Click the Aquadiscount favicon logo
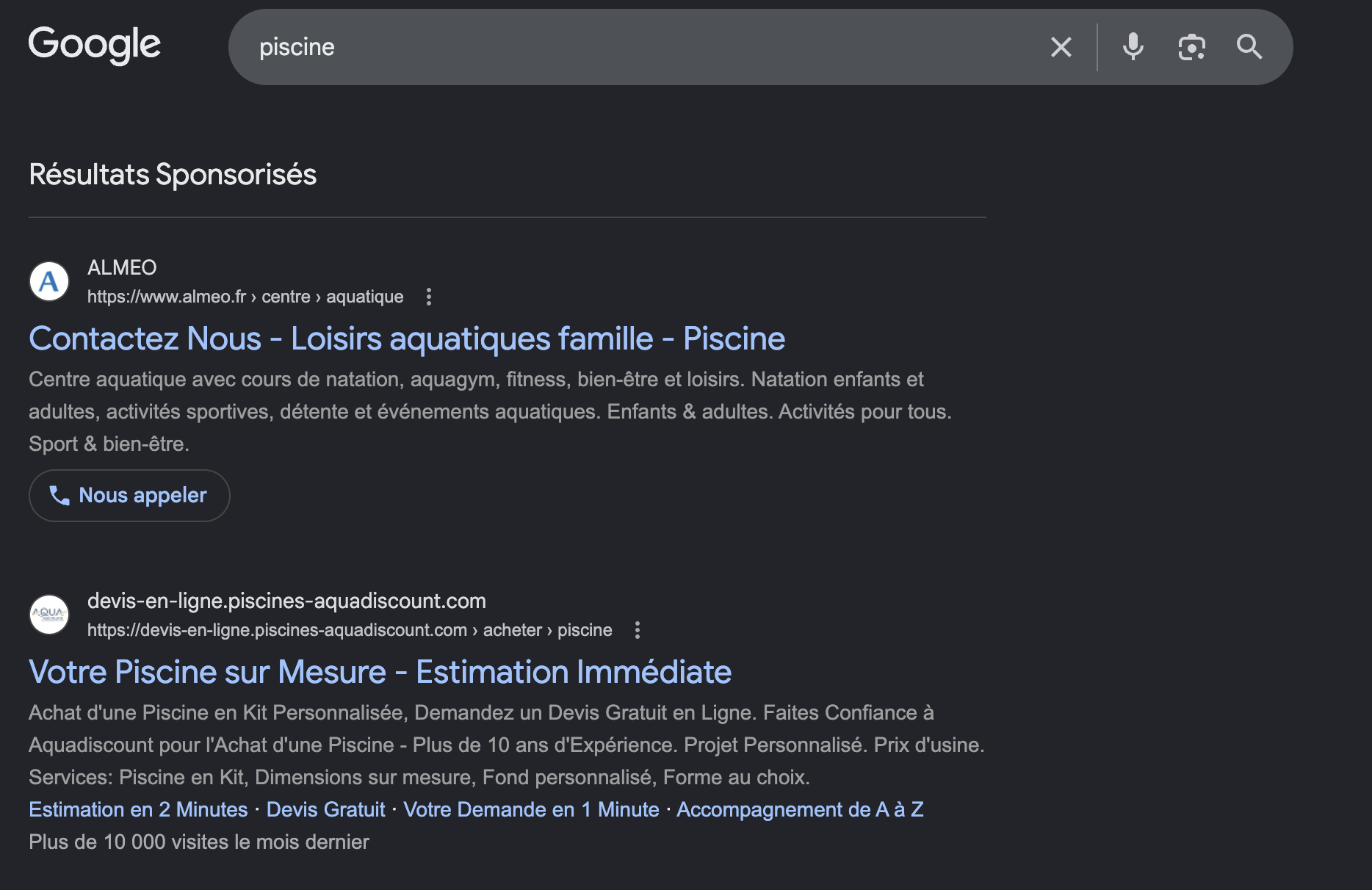Viewport: 1372px width, 890px height. [48, 615]
